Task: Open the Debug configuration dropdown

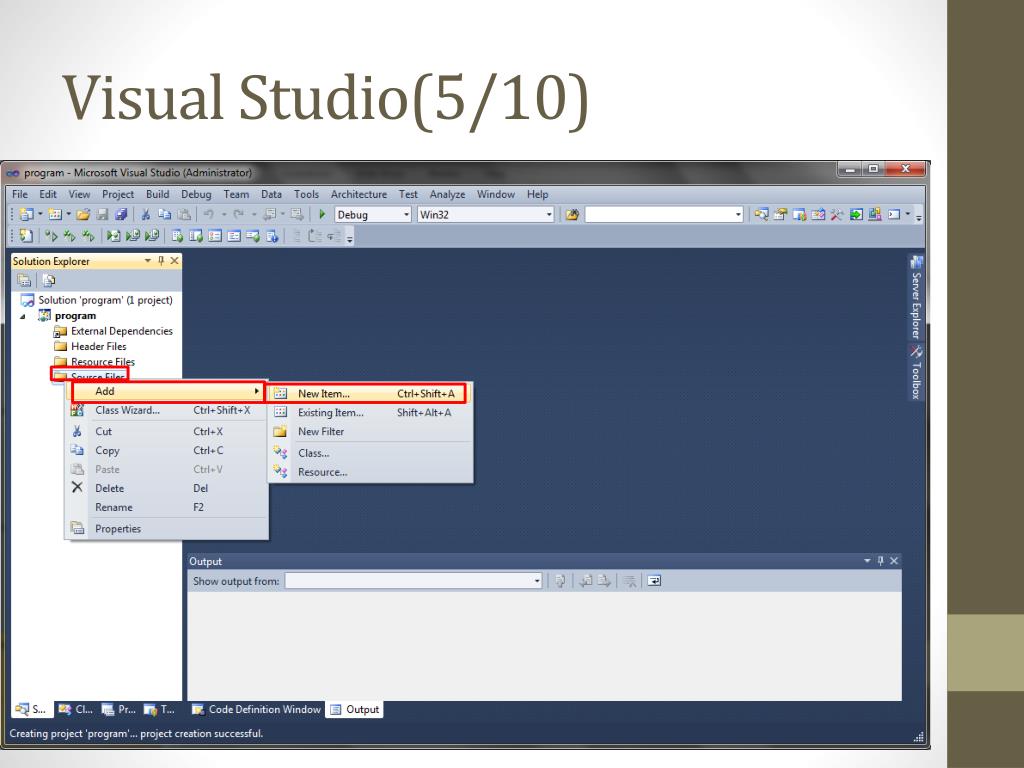Action: (x=406, y=214)
